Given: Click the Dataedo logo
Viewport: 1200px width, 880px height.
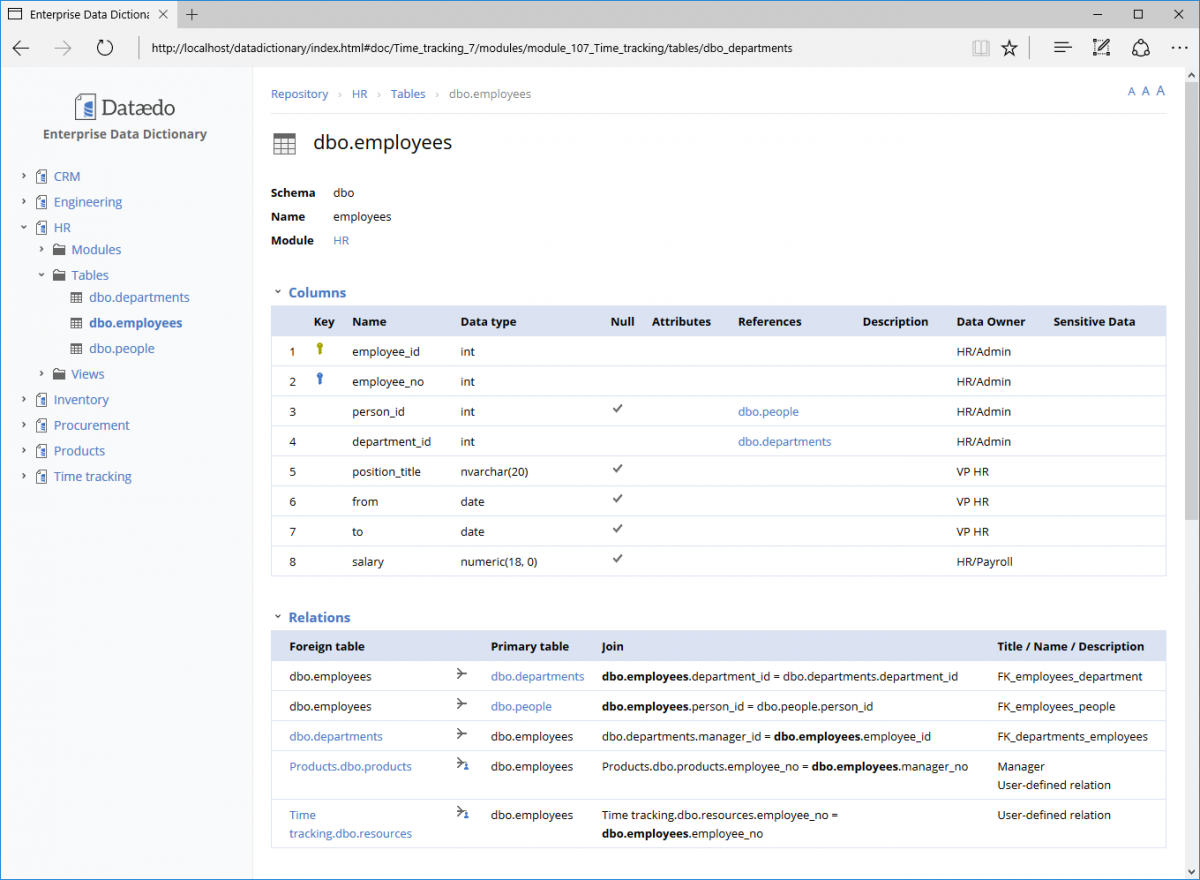Looking at the screenshot, I should click(124, 106).
